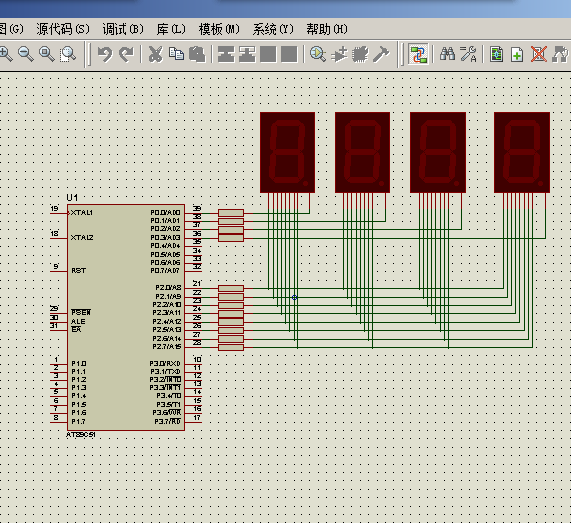Select the leftmost seven-segment display
This screenshot has height=523, width=571.
tap(287, 152)
